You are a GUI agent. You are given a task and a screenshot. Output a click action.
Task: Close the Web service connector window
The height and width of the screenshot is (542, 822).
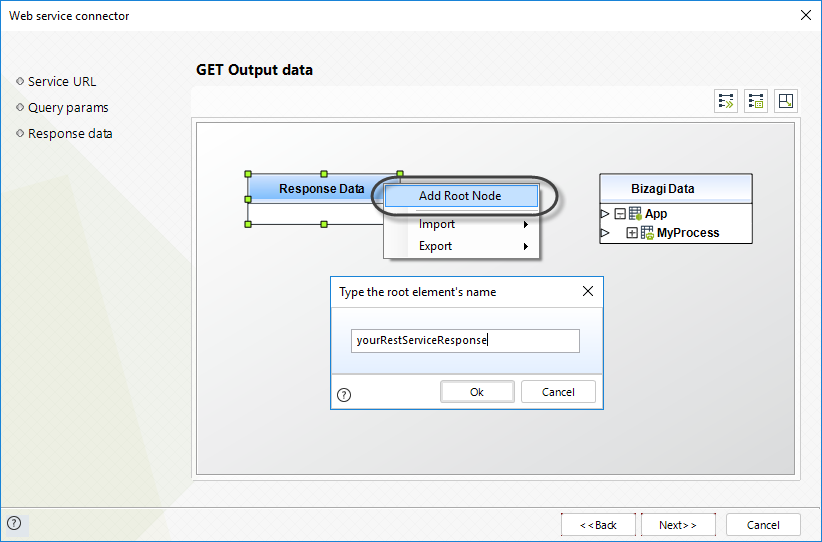tap(806, 15)
